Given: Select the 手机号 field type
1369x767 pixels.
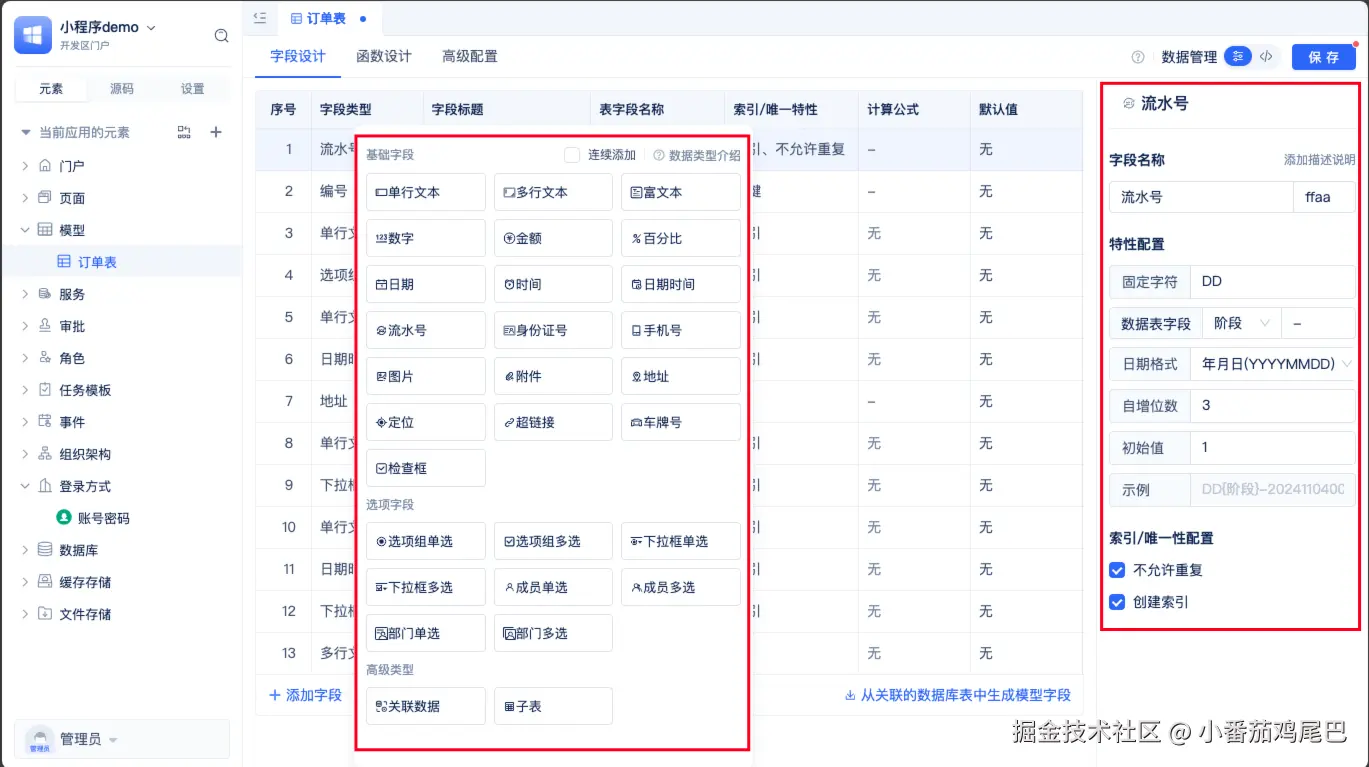Looking at the screenshot, I should pos(681,330).
